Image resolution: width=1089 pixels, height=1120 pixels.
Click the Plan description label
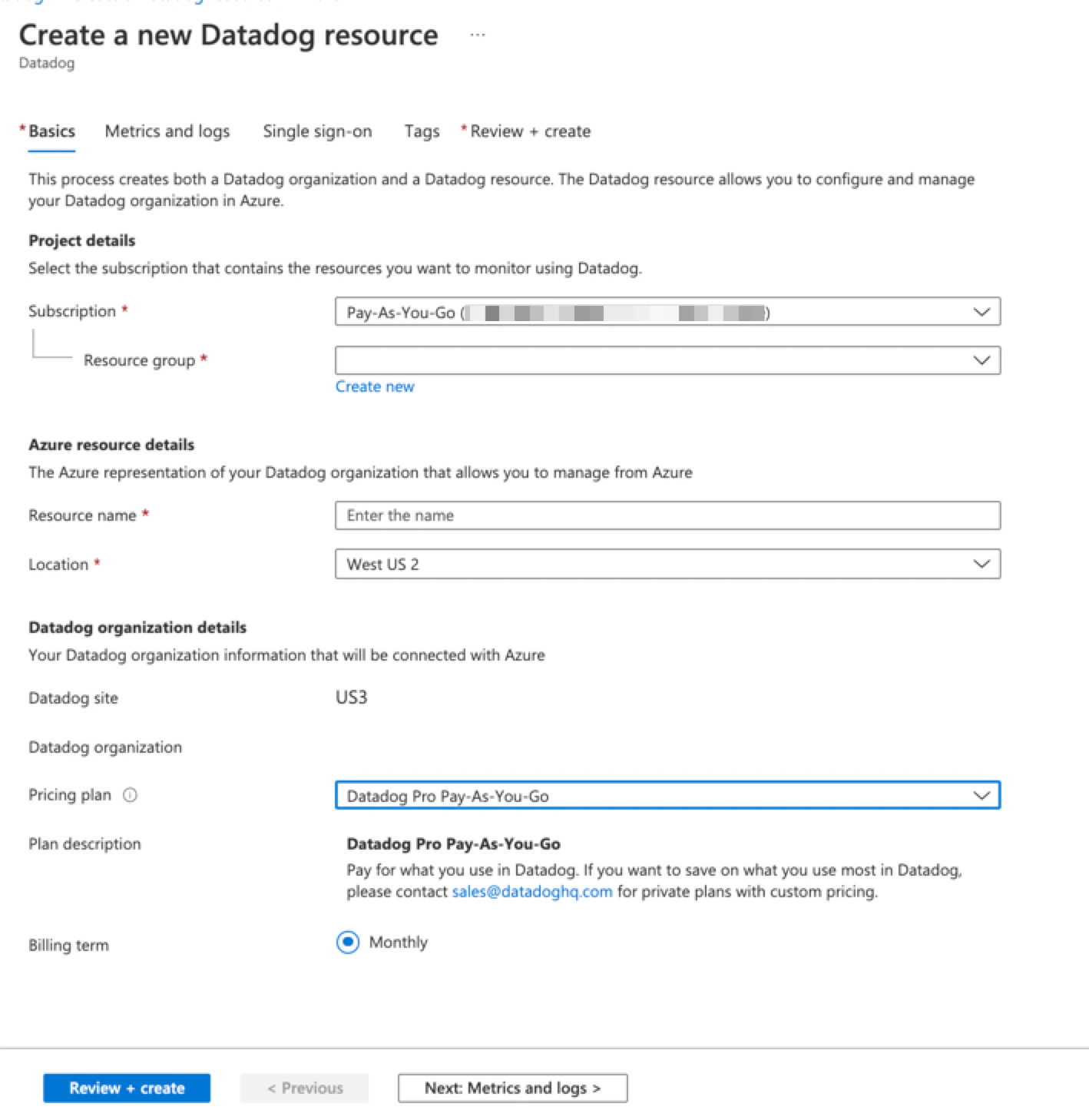(x=84, y=844)
